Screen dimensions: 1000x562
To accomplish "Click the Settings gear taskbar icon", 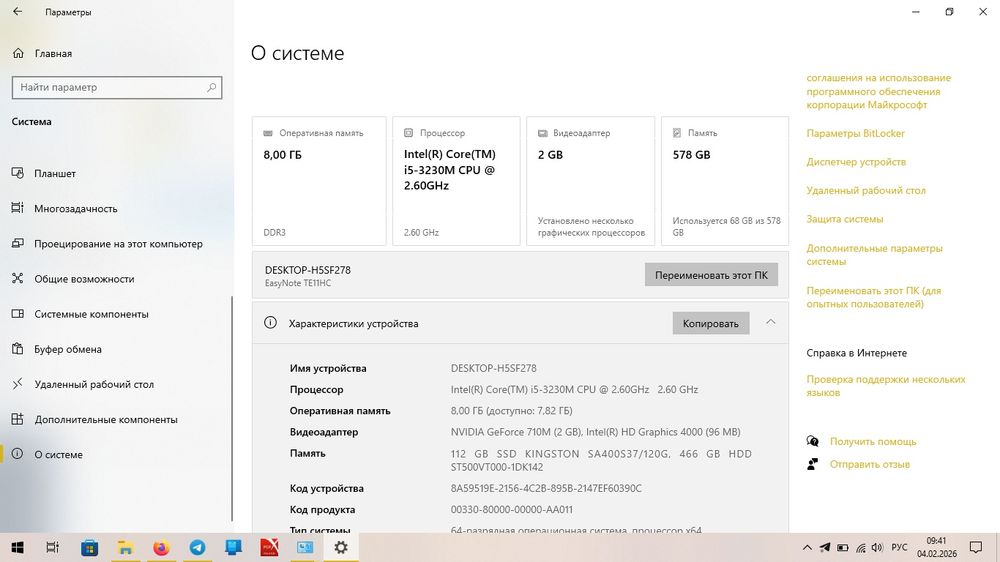I will click(x=341, y=547).
